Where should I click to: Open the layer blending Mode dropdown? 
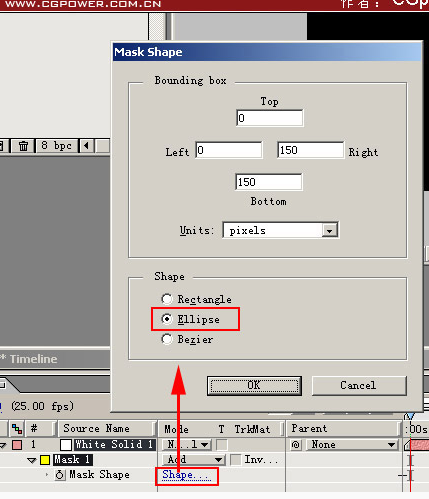[186, 445]
